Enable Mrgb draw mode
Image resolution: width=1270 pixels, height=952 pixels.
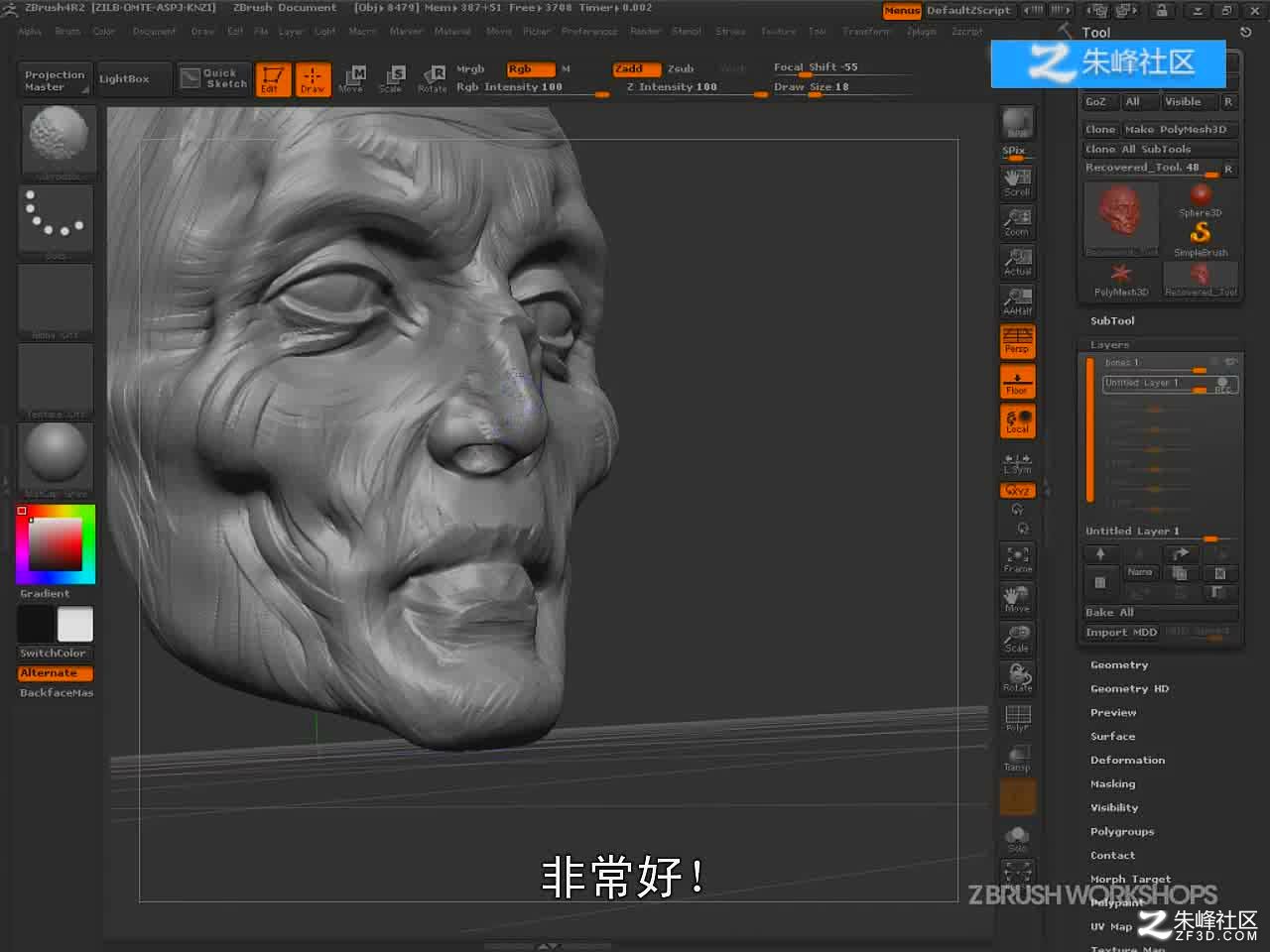tap(470, 69)
